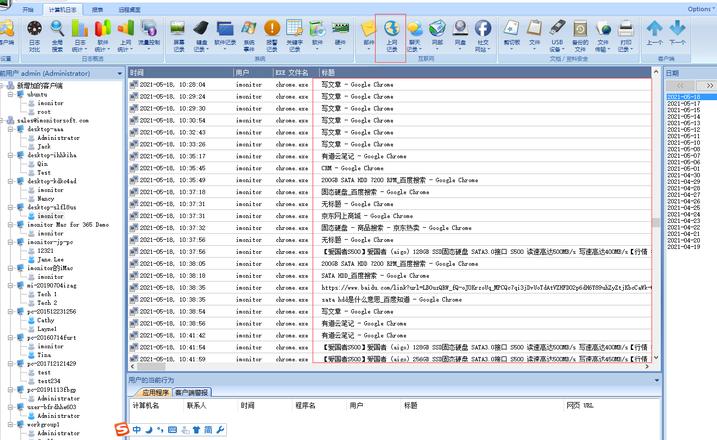This screenshot has width=717, height=440.
Task: View 键盘记录 keyboard records
Action: (201, 36)
